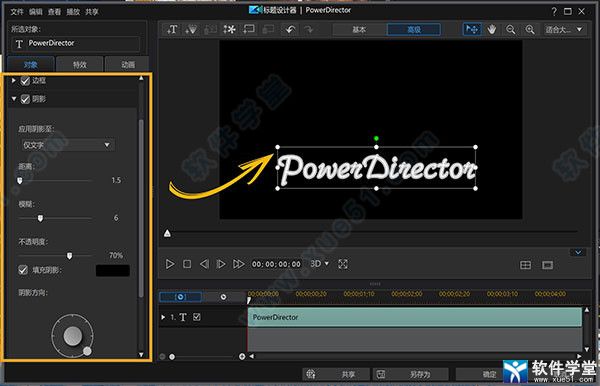Click the 距离 slider handle
The width and height of the screenshot is (600, 386).
(x=20, y=181)
